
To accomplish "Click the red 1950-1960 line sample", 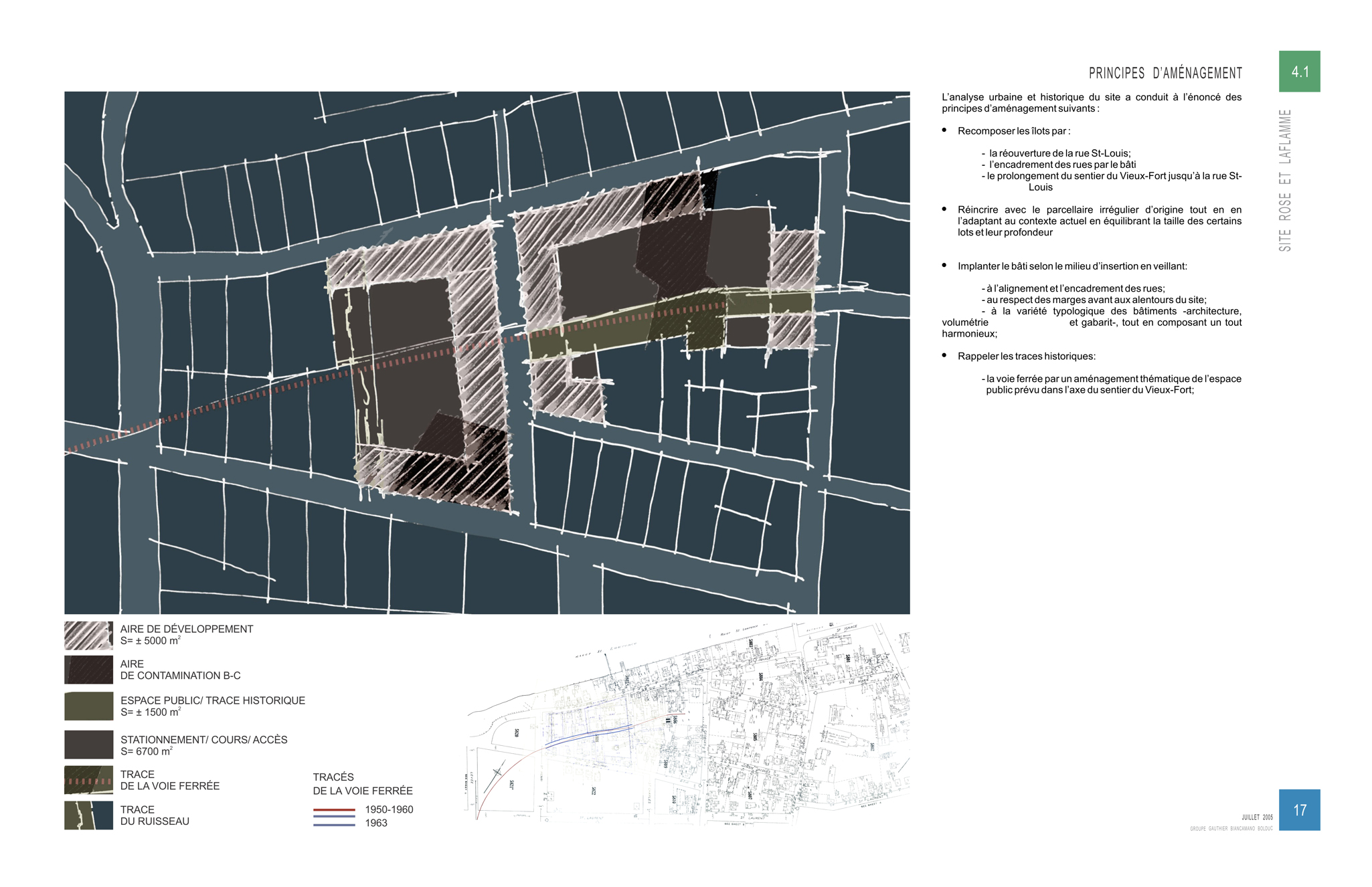I will [334, 810].
